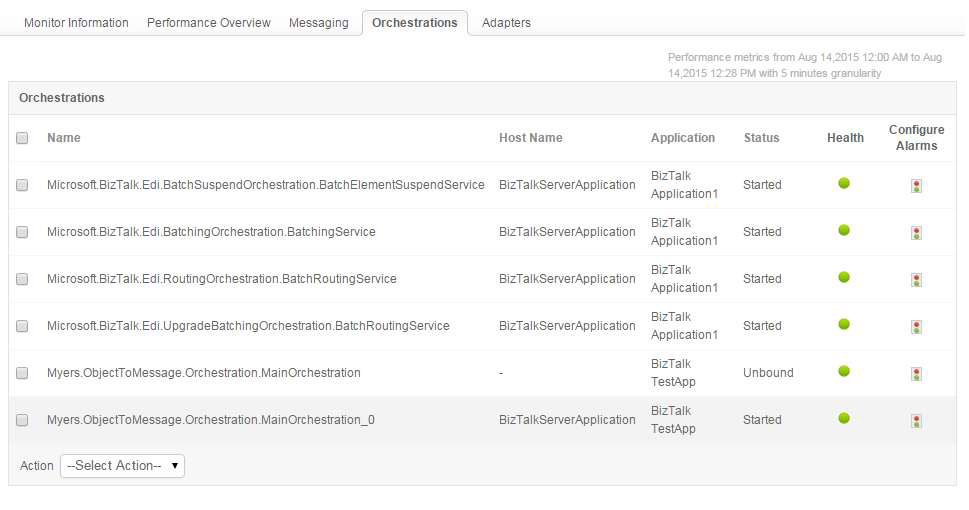This screenshot has height=510, width=969.
Task: Tick checkbox for BatchElementSuspendService orchestration
Action: pos(22,185)
